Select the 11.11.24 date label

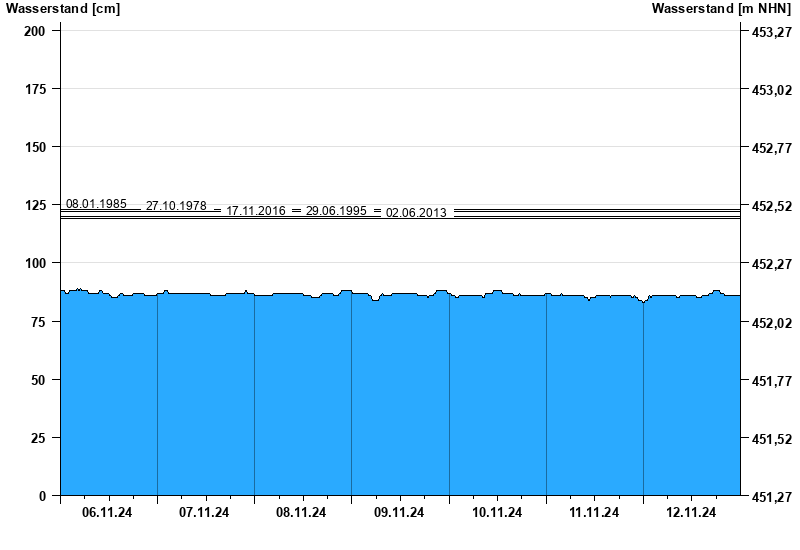[594, 513]
